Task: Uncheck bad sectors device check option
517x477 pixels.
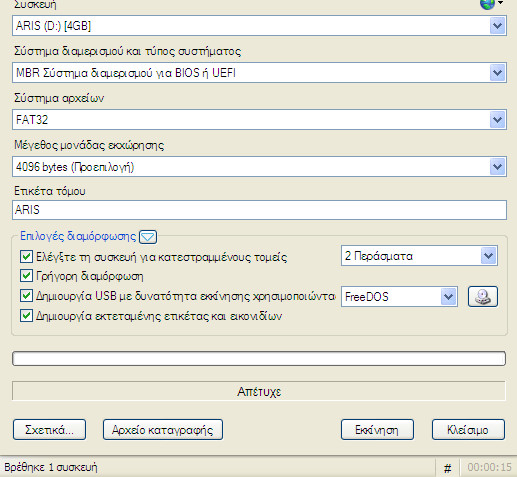Action: pos(26,257)
